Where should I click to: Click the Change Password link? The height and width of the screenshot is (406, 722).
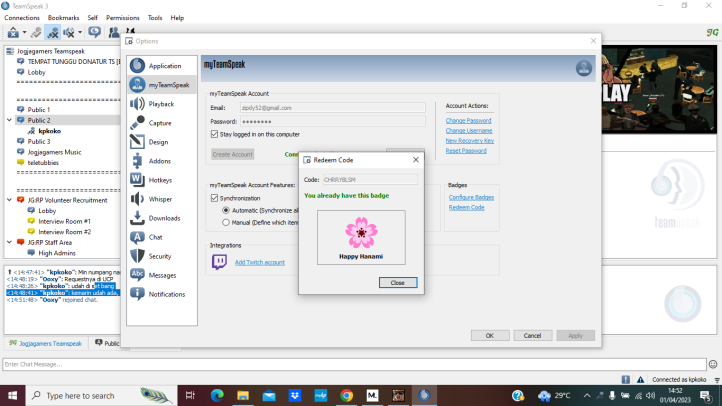point(468,121)
